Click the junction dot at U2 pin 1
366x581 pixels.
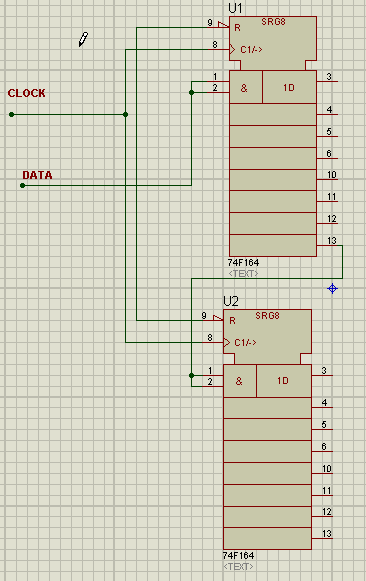click(192, 375)
